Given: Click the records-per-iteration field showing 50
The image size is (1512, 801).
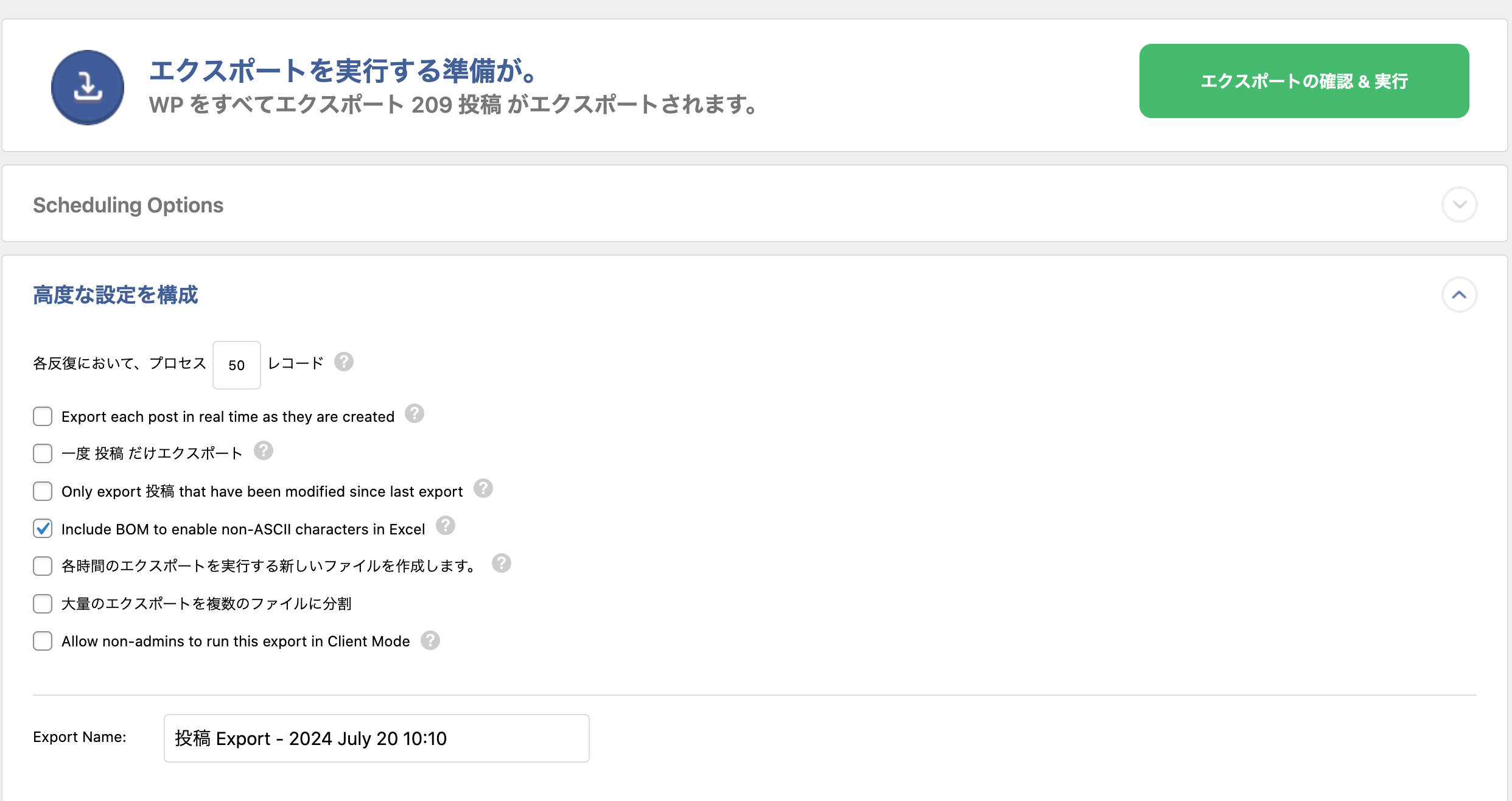Looking at the screenshot, I should click(237, 365).
